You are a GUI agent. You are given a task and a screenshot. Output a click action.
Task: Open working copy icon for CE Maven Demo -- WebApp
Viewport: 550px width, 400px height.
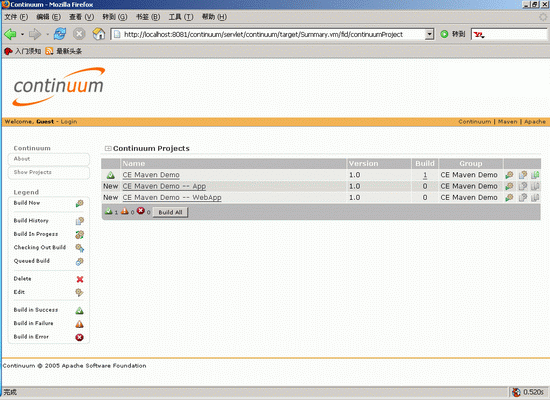[x=535, y=198]
